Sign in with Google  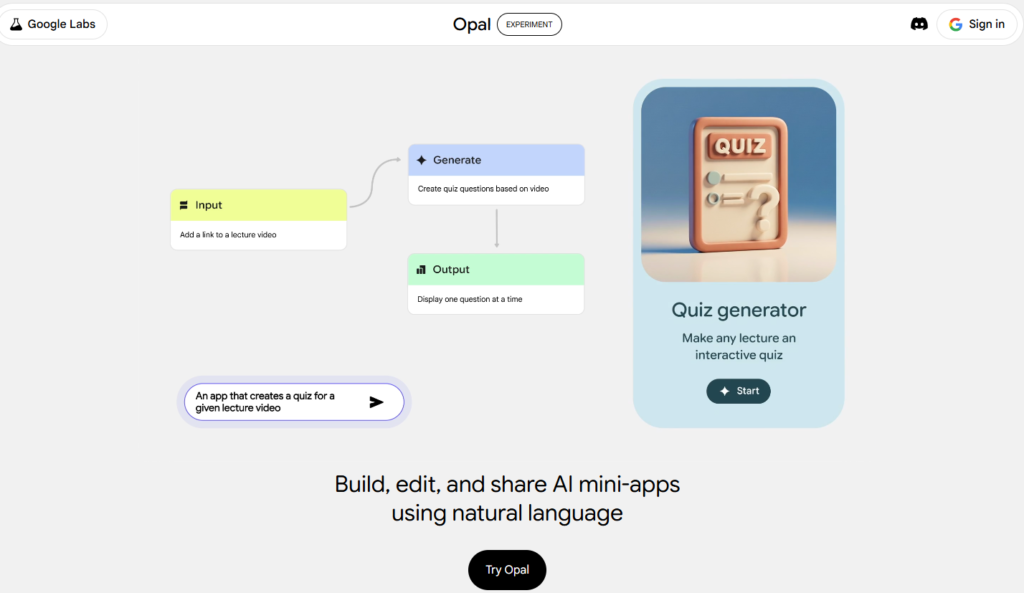977,24
